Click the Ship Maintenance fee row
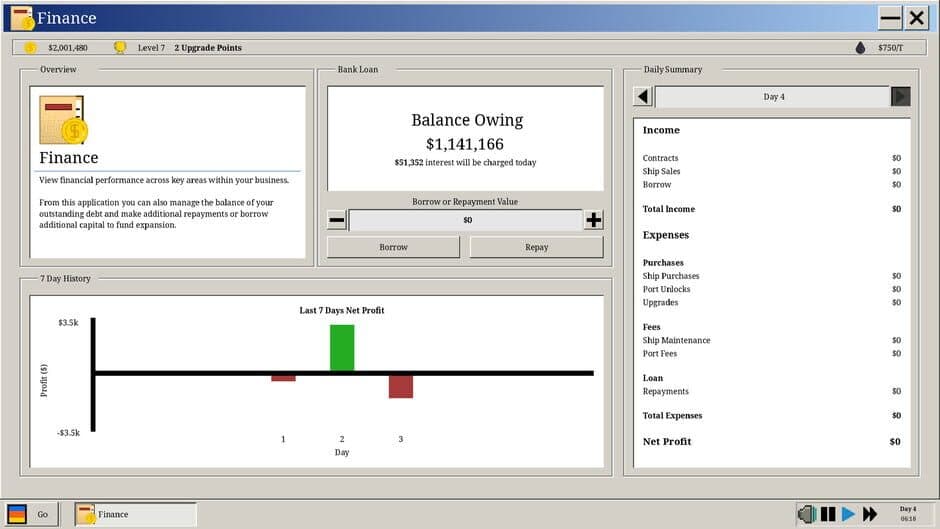940x529 pixels. click(772, 340)
